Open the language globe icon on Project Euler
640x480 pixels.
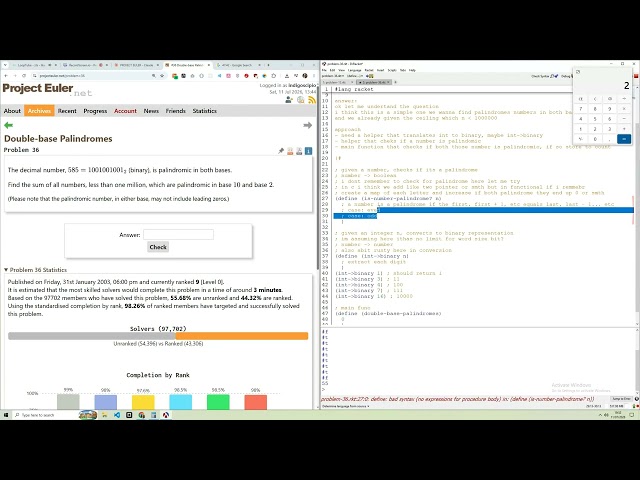click(300, 100)
